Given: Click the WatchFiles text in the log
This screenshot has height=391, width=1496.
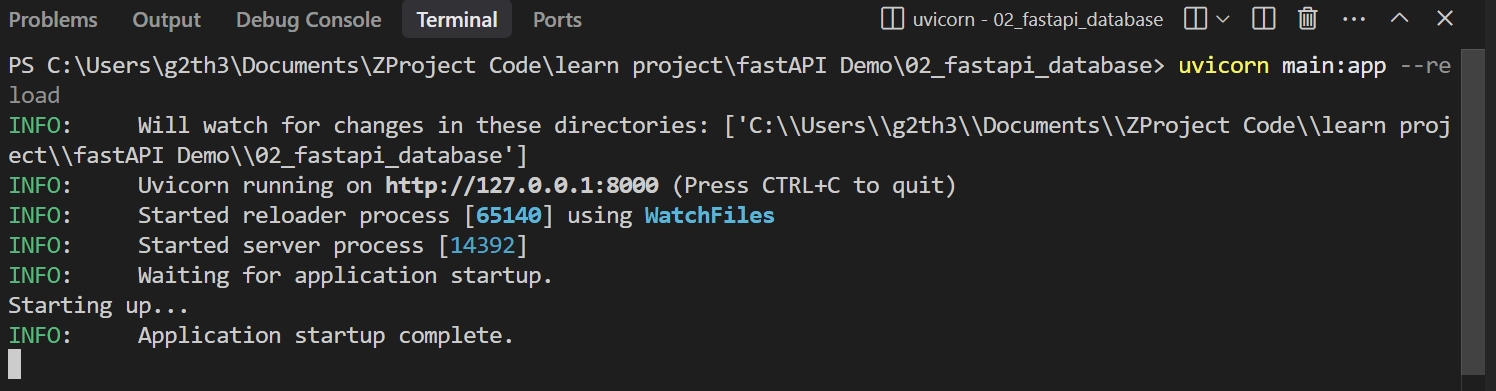Looking at the screenshot, I should pyautogui.click(x=709, y=216).
